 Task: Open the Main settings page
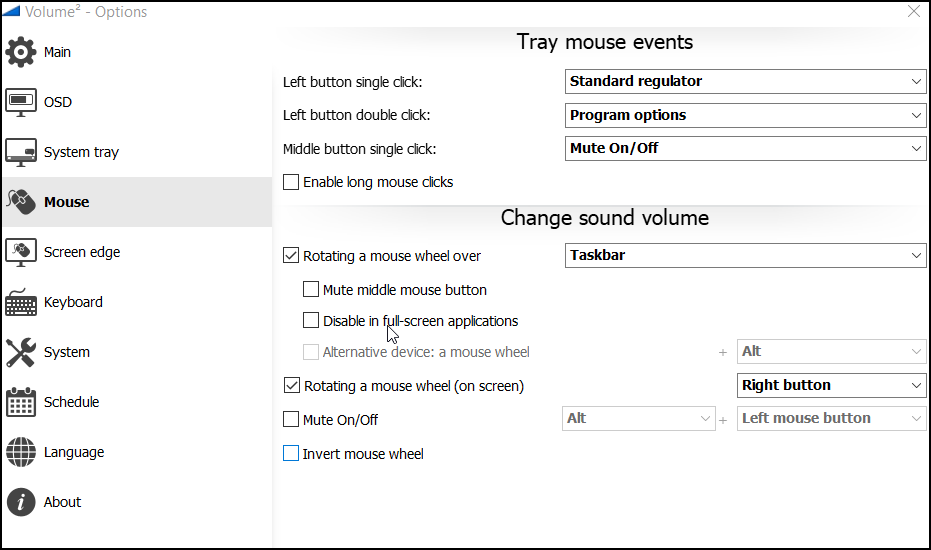pos(57,52)
